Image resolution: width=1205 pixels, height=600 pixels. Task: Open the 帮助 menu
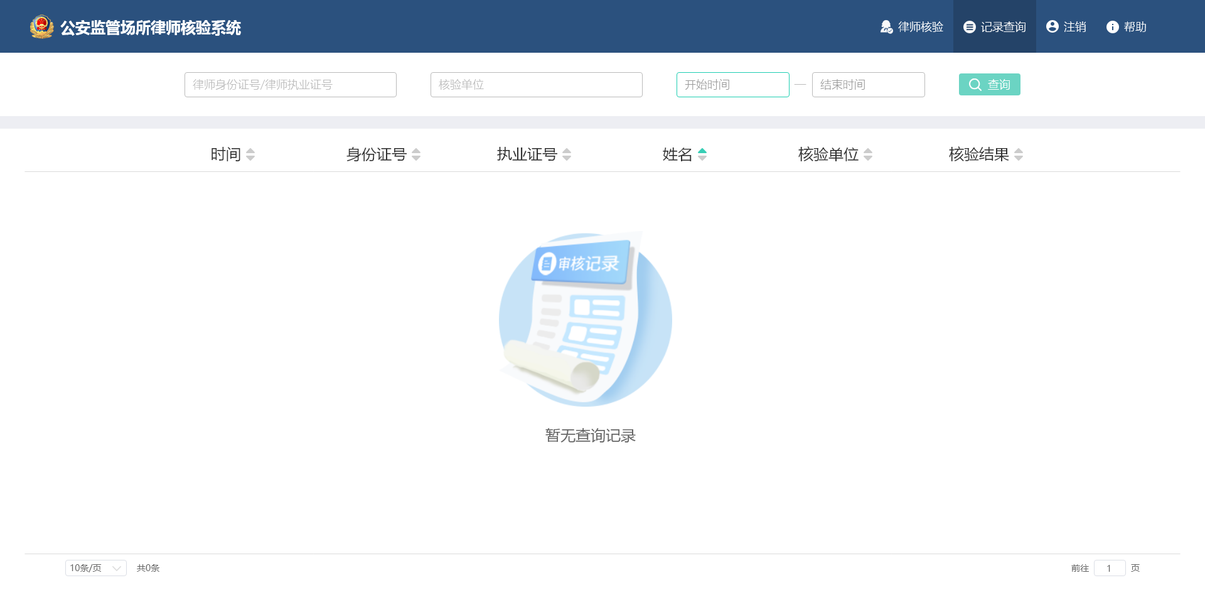[x=1126, y=27]
